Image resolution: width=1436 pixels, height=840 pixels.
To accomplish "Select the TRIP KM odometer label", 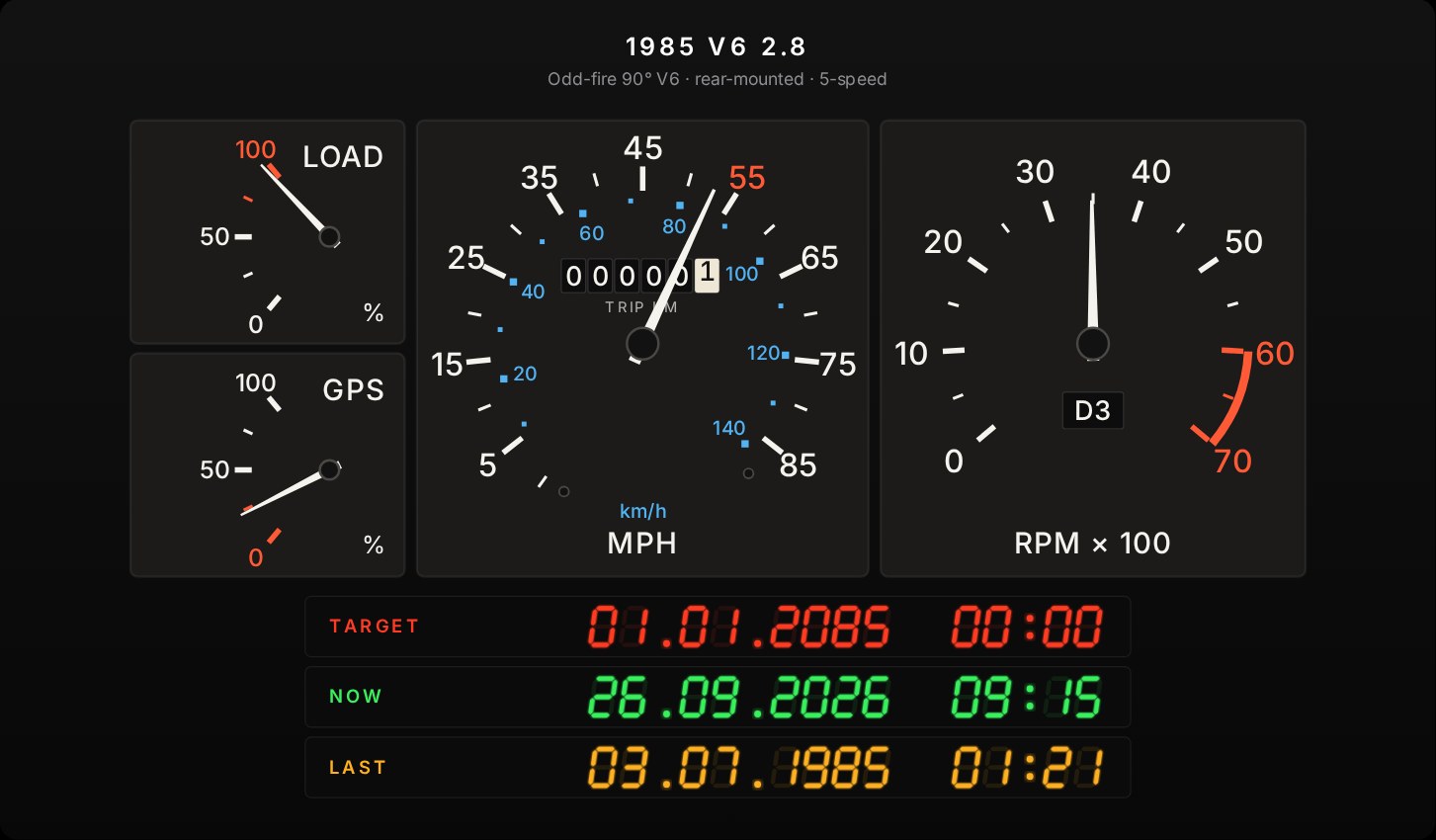I will (641, 307).
